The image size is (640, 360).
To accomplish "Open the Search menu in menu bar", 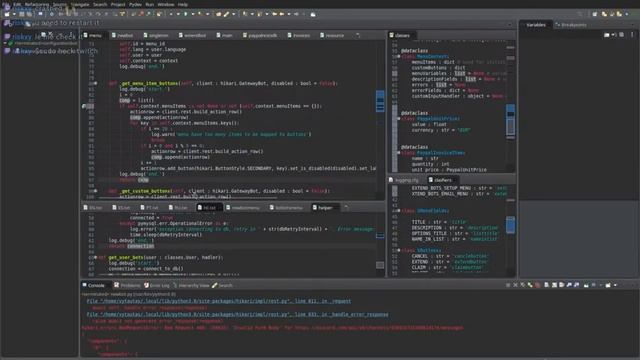I will point(100,4).
